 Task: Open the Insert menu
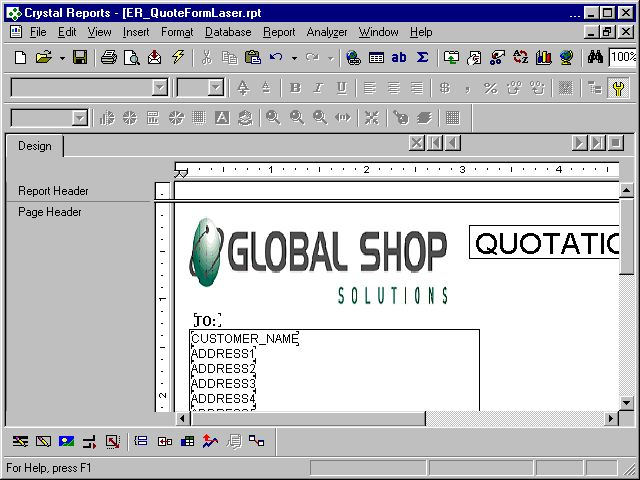click(136, 32)
